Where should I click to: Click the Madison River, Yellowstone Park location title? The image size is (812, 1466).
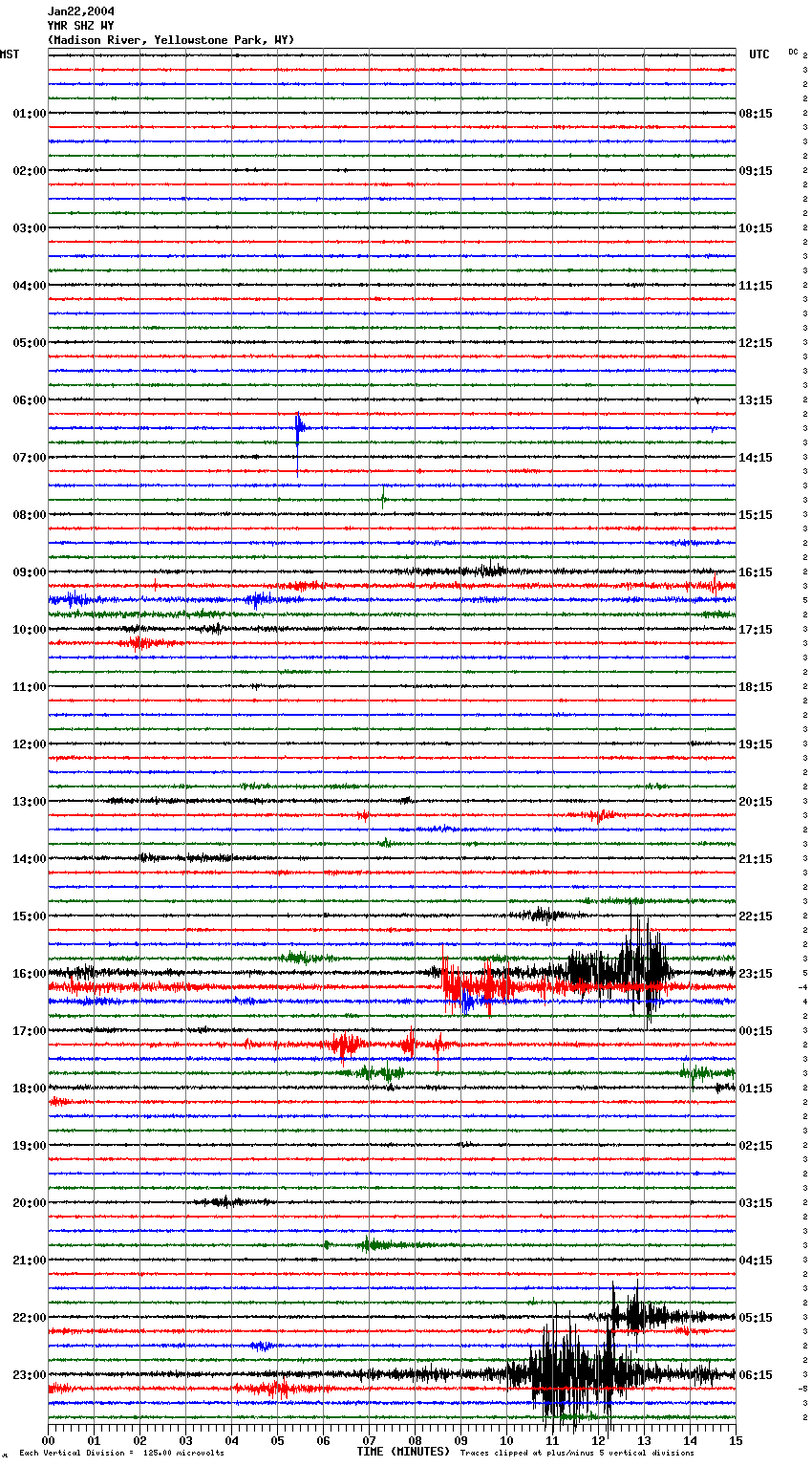tap(171, 40)
